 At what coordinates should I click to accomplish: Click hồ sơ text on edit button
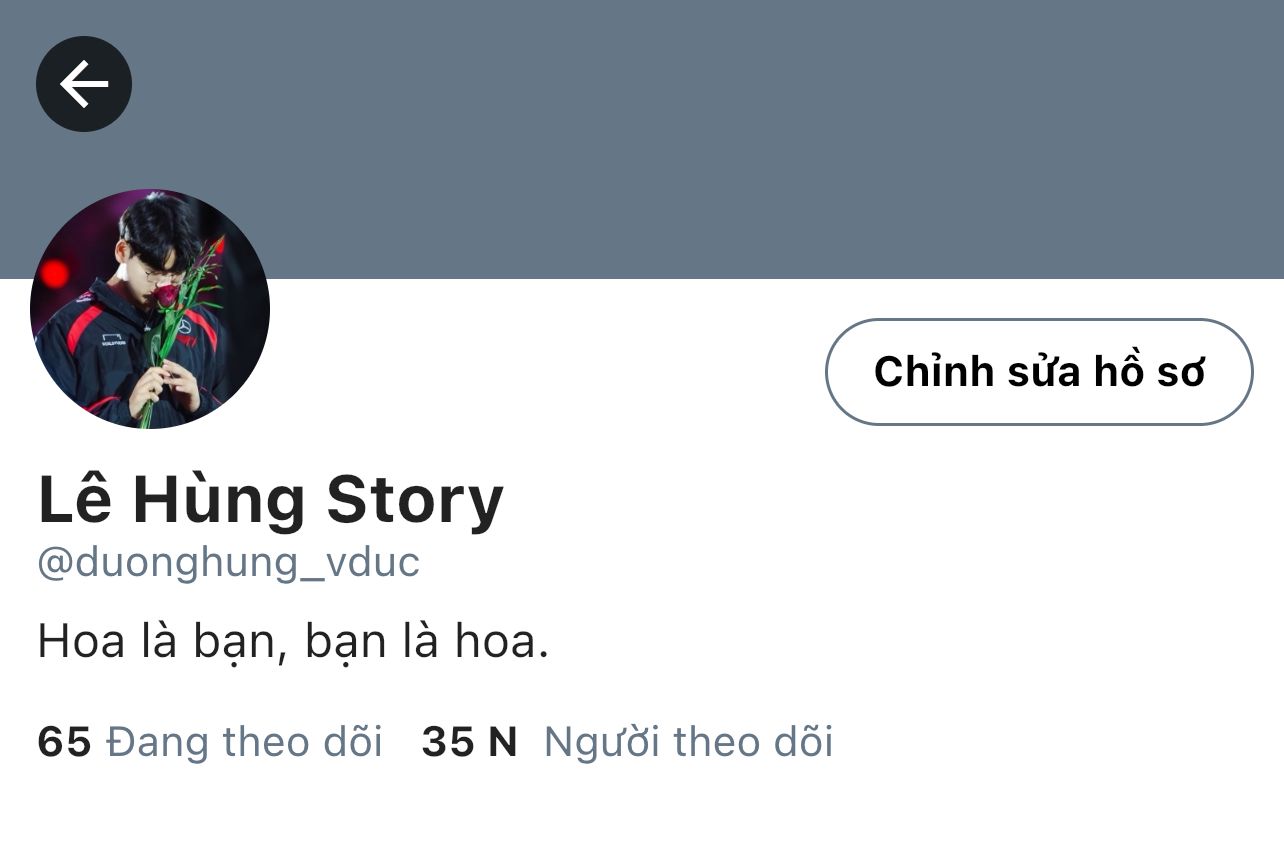pos(1145,371)
